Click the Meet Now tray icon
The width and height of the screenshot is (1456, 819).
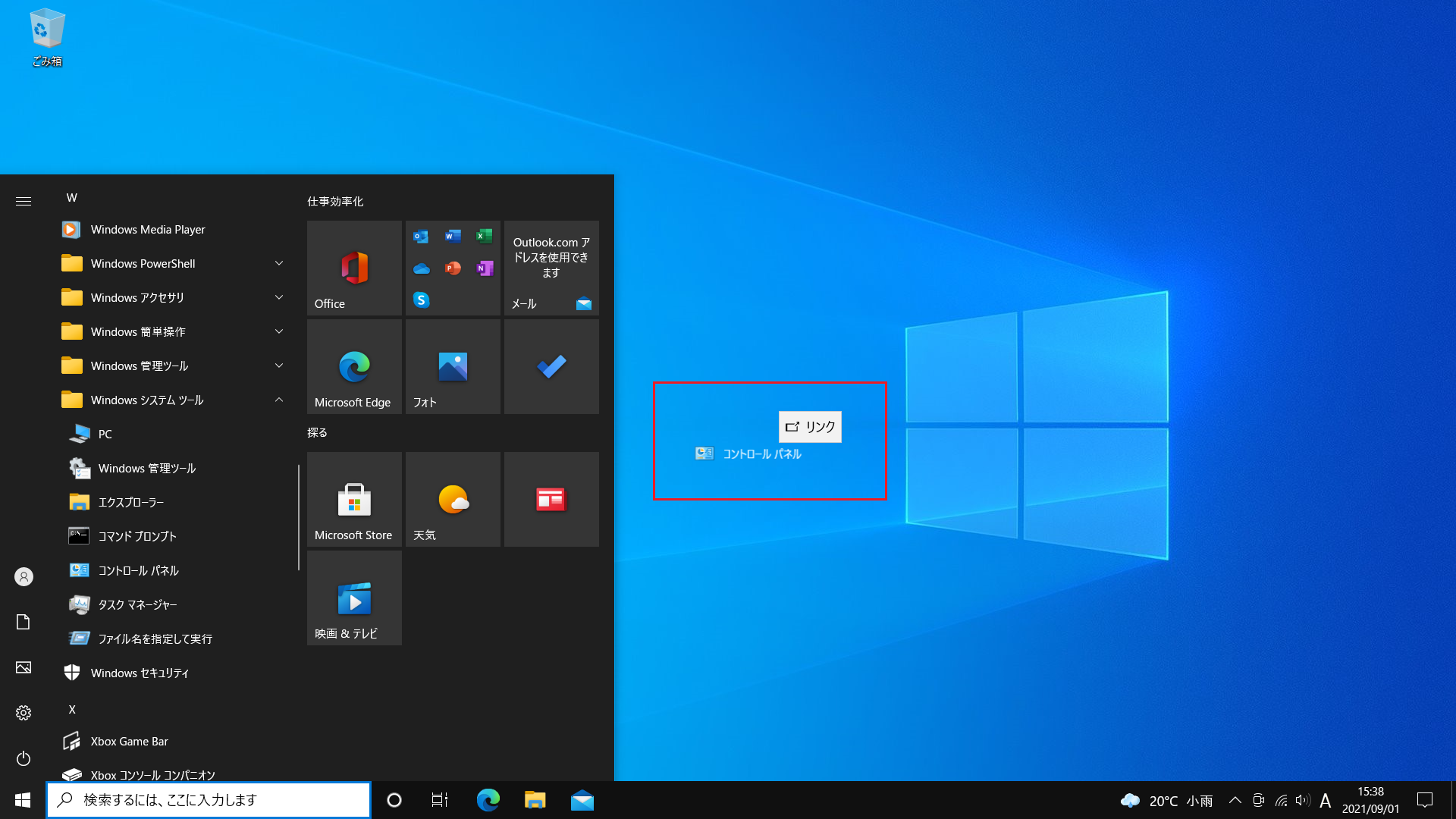click(x=1258, y=800)
